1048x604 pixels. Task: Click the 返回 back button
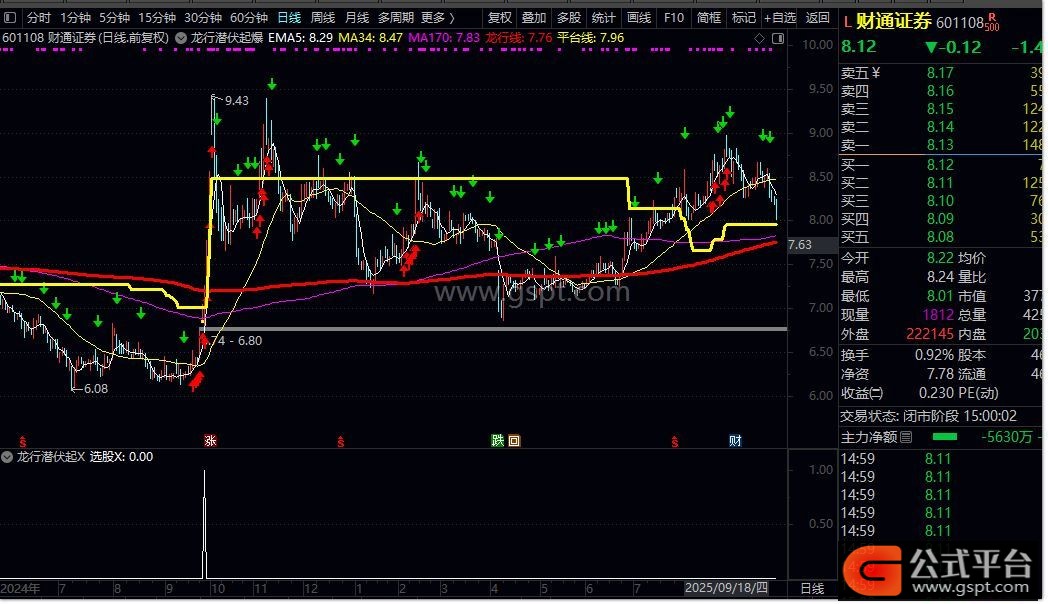pyautogui.click(x=817, y=17)
